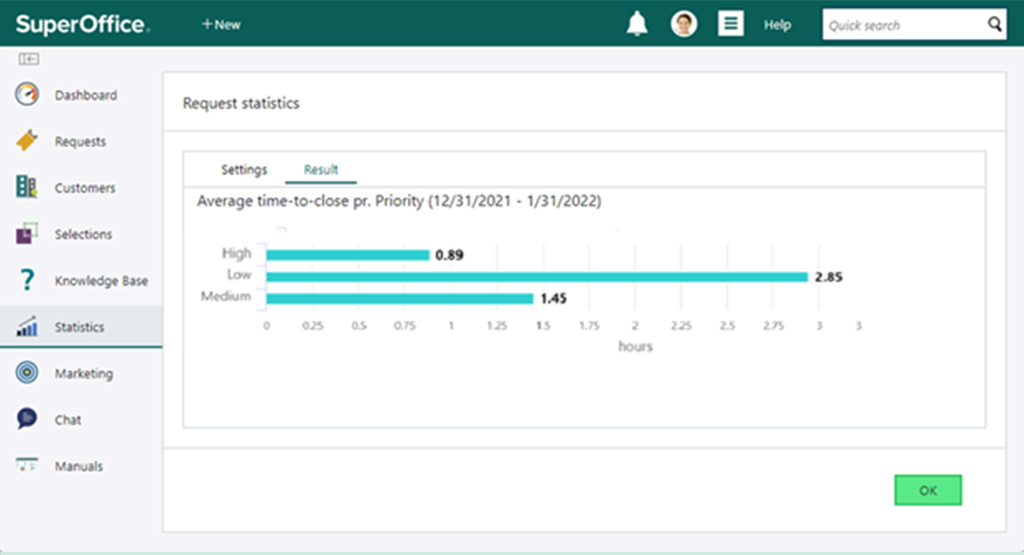Select Statistics in the sidebar
Image resolution: width=1024 pixels, height=555 pixels.
[x=79, y=327]
